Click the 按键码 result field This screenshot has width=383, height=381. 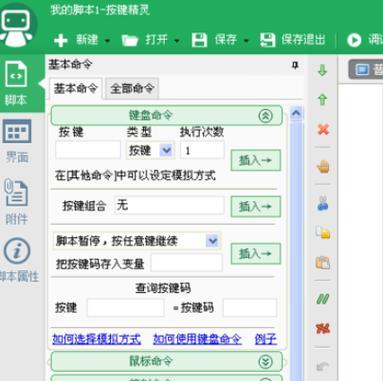tap(250, 307)
